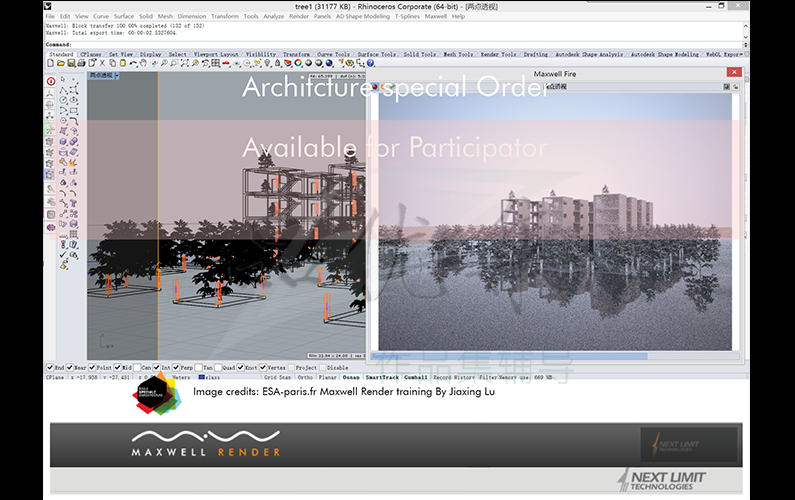Viewport: 795px width, 500px height.
Task: Click the color wheel icon
Action: (298, 63)
